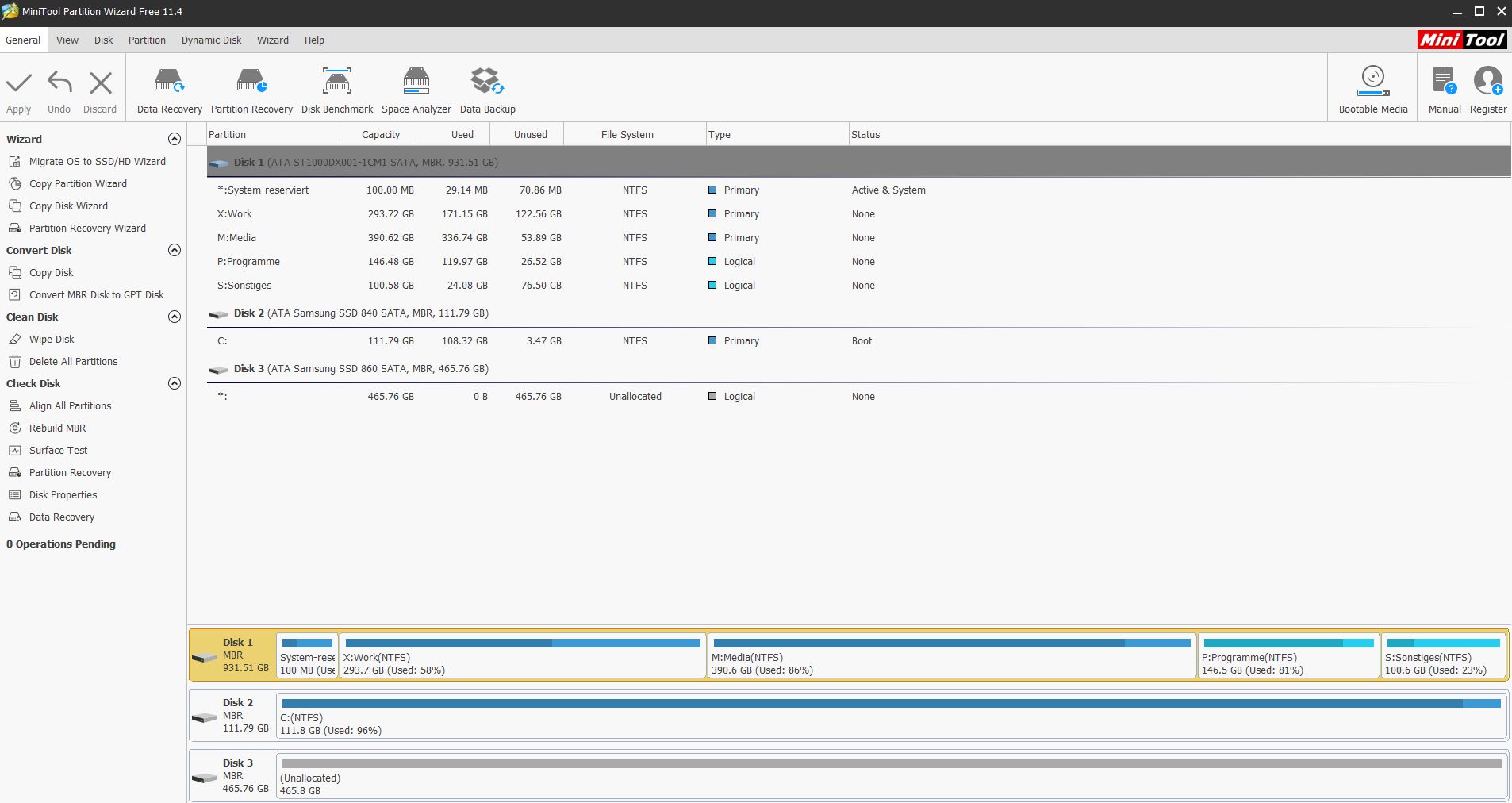This screenshot has height=803, width=1512.
Task: Select Disk 3 header row in list
Action: [x=859, y=369]
